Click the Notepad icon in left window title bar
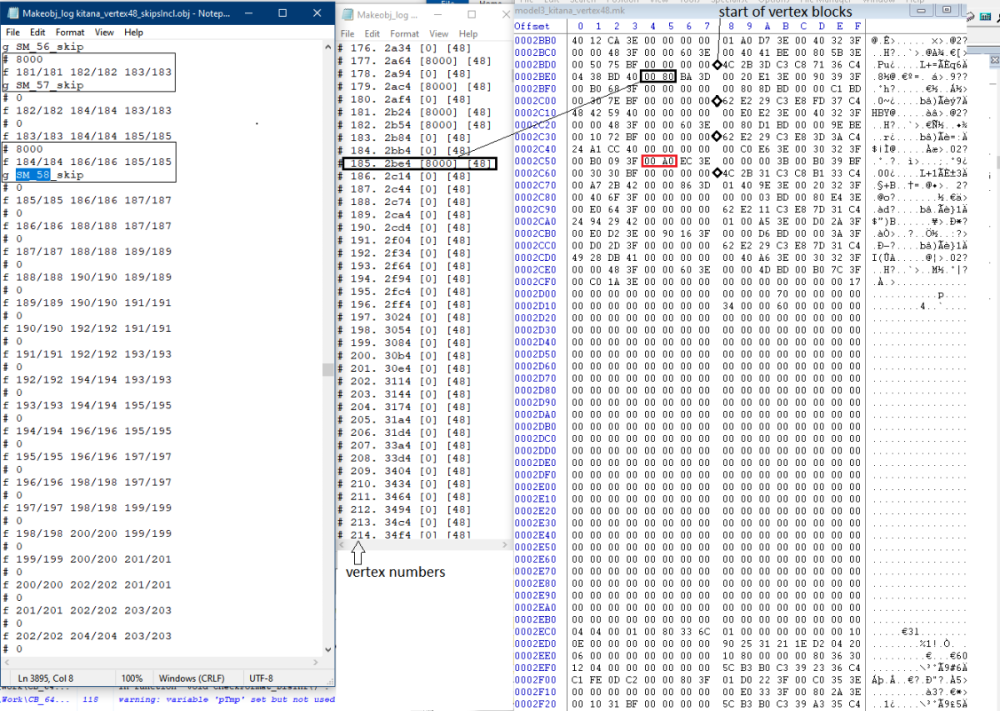 [12, 13]
